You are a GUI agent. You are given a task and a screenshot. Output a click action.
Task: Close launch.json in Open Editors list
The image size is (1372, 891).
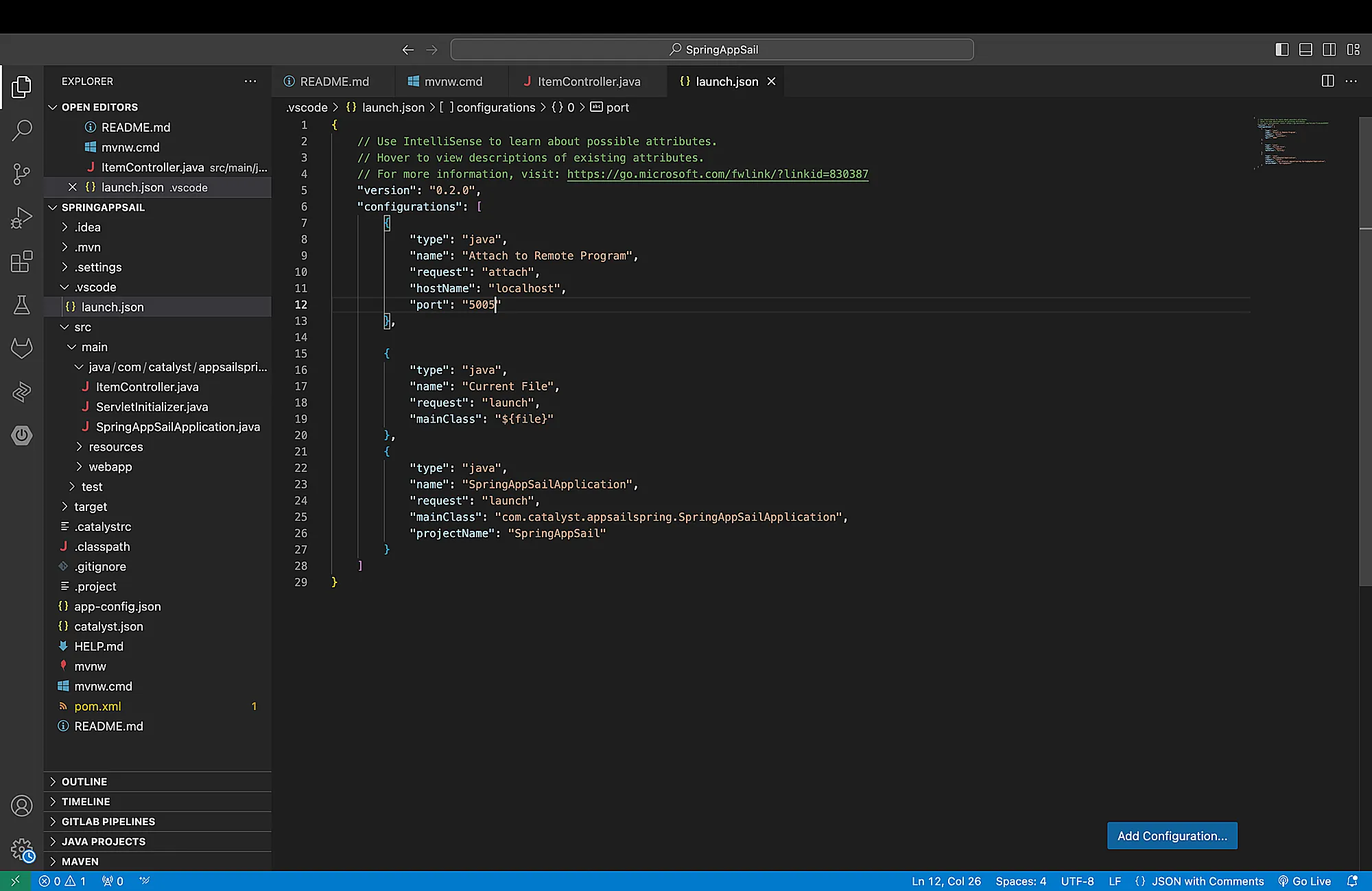tap(72, 187)
